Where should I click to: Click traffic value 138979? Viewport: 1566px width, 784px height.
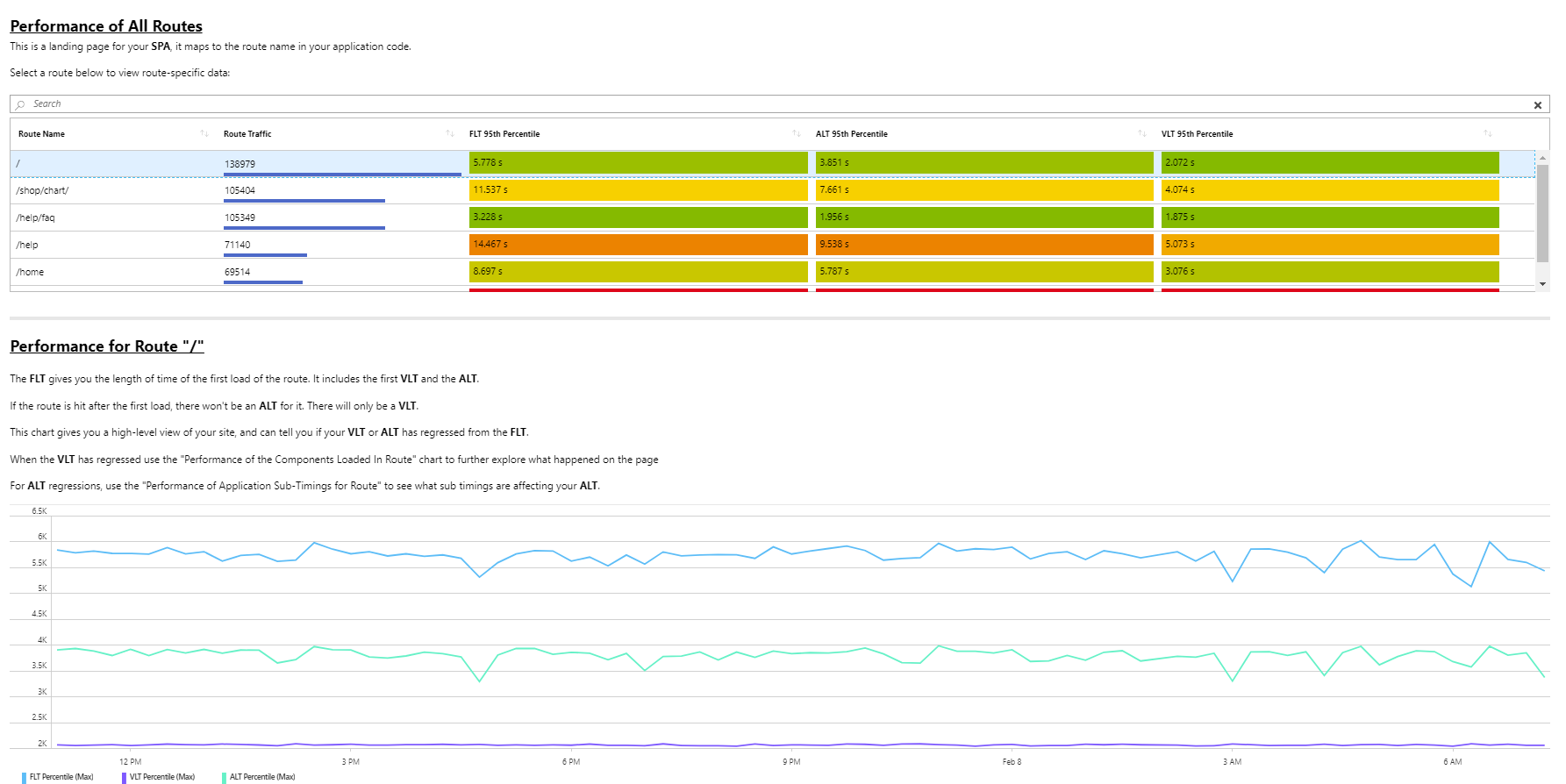(240, 164)
